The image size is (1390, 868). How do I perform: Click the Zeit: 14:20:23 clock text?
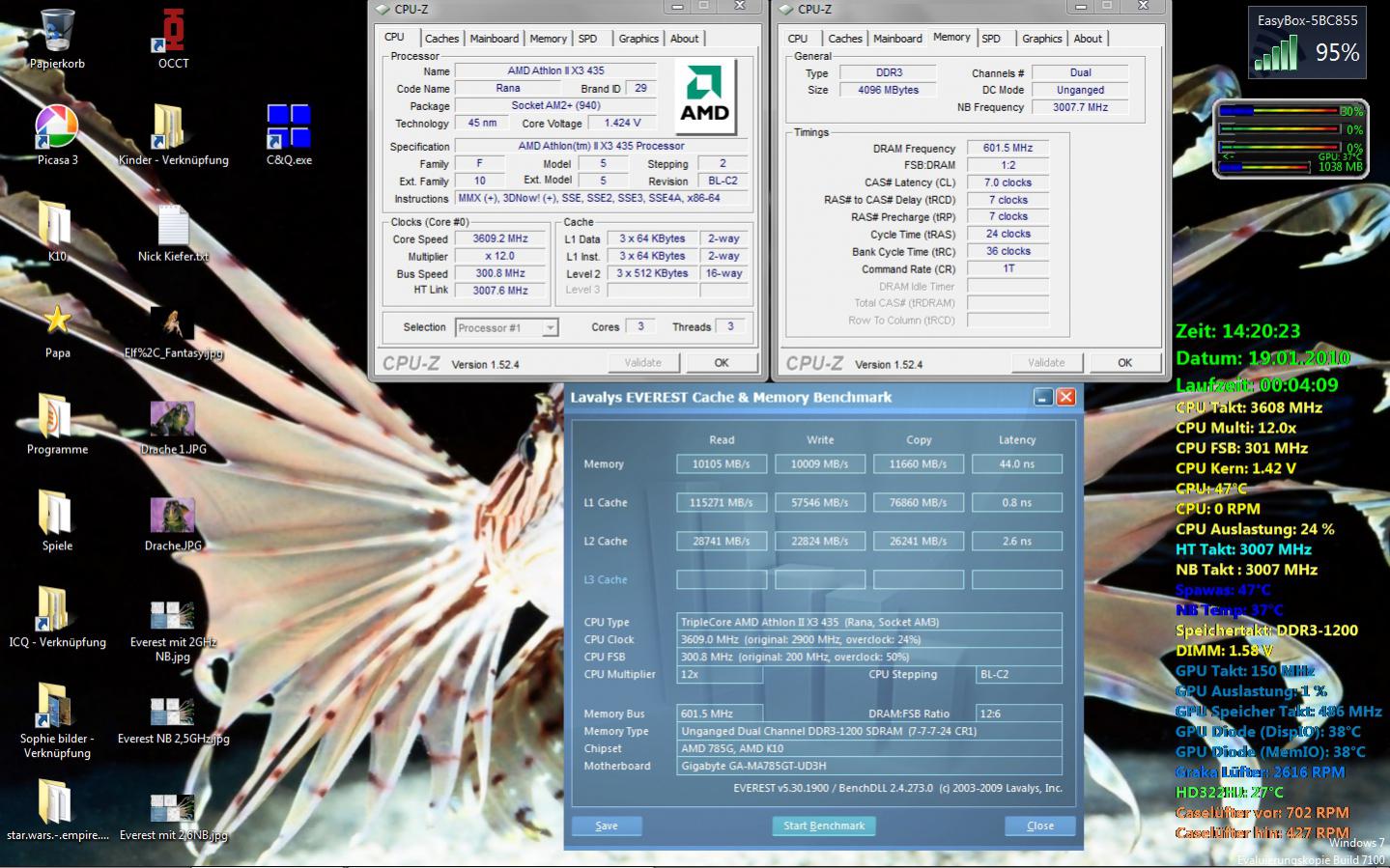pos(1237,331)
